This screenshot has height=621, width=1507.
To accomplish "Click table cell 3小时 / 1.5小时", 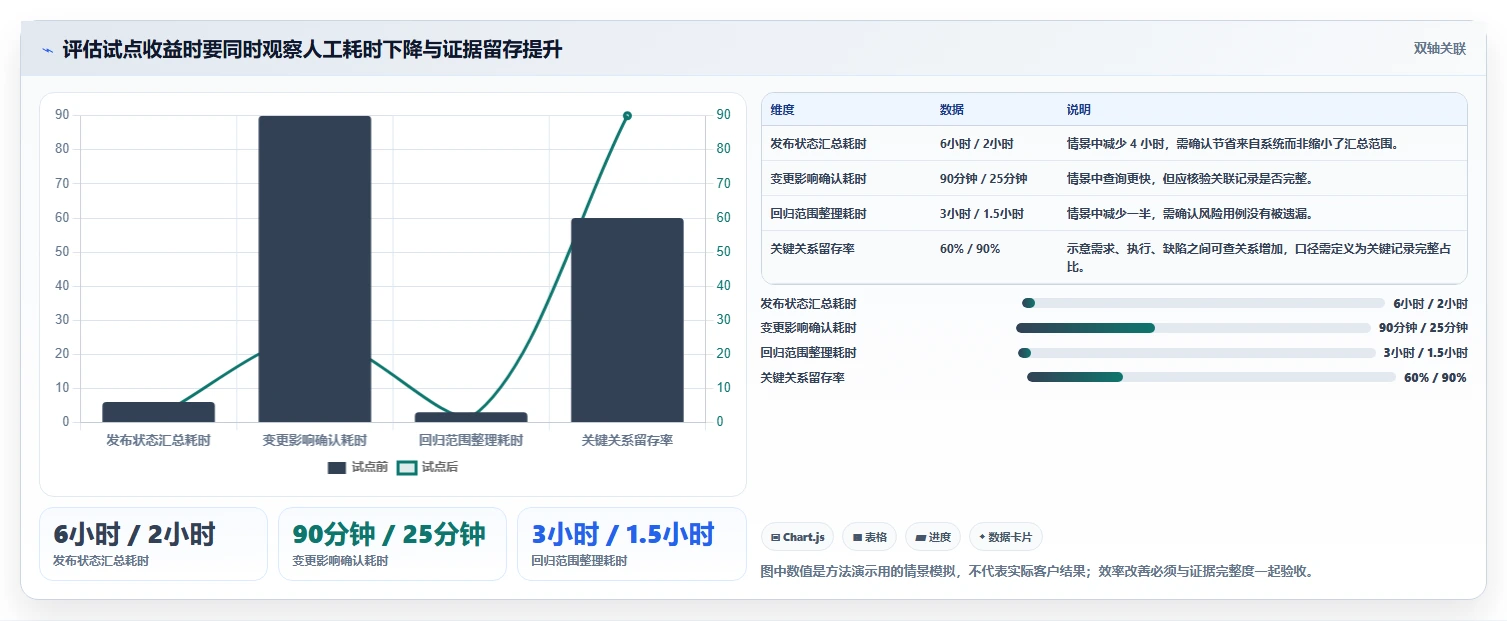I will [982, 214].
